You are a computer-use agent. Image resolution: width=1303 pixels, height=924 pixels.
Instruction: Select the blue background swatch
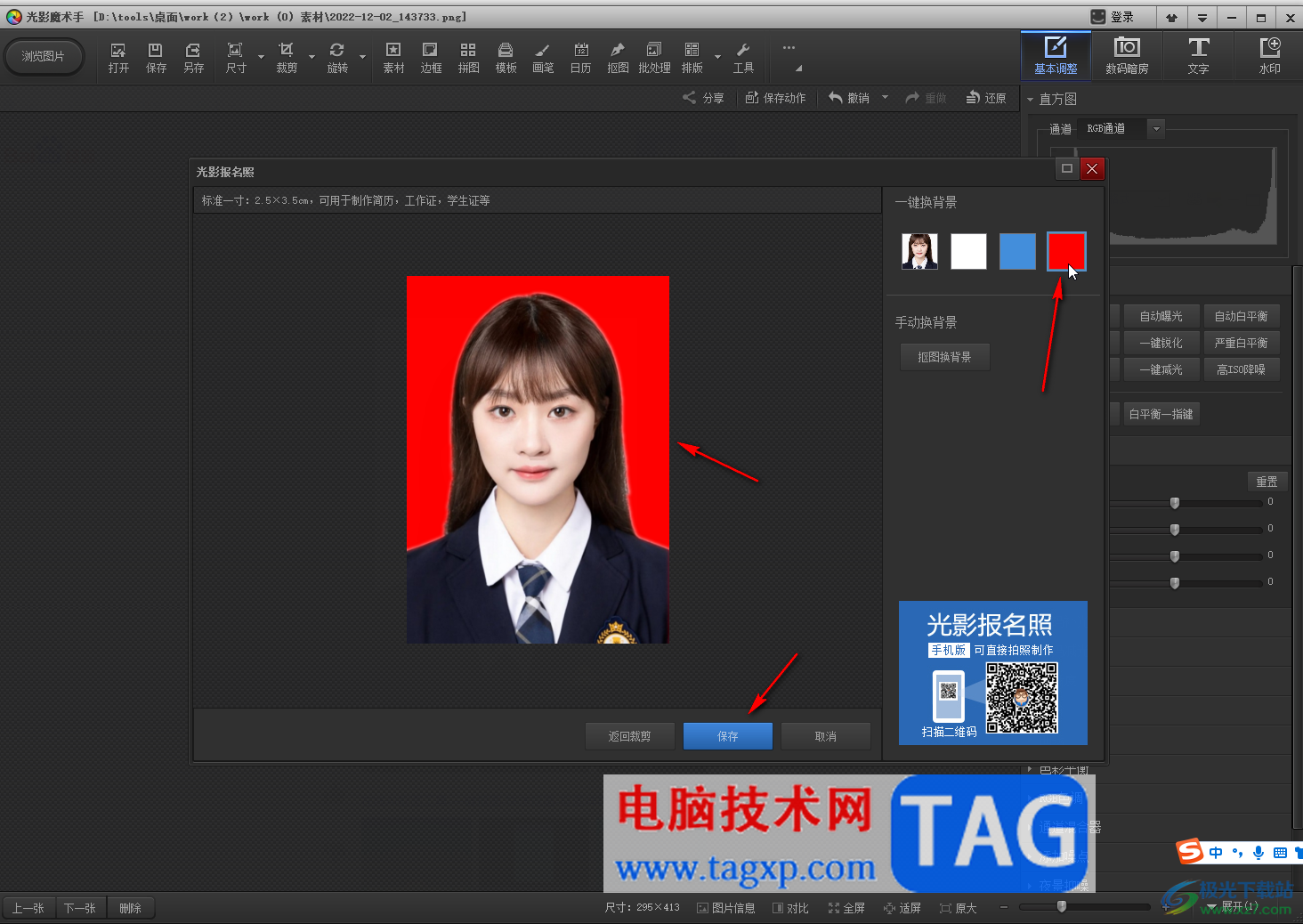point(1017,251)
